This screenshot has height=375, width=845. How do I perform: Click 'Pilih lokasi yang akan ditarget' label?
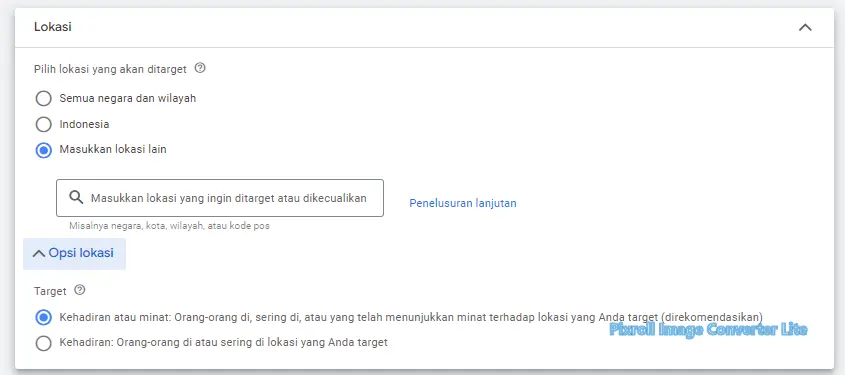(x=110, y=69)
